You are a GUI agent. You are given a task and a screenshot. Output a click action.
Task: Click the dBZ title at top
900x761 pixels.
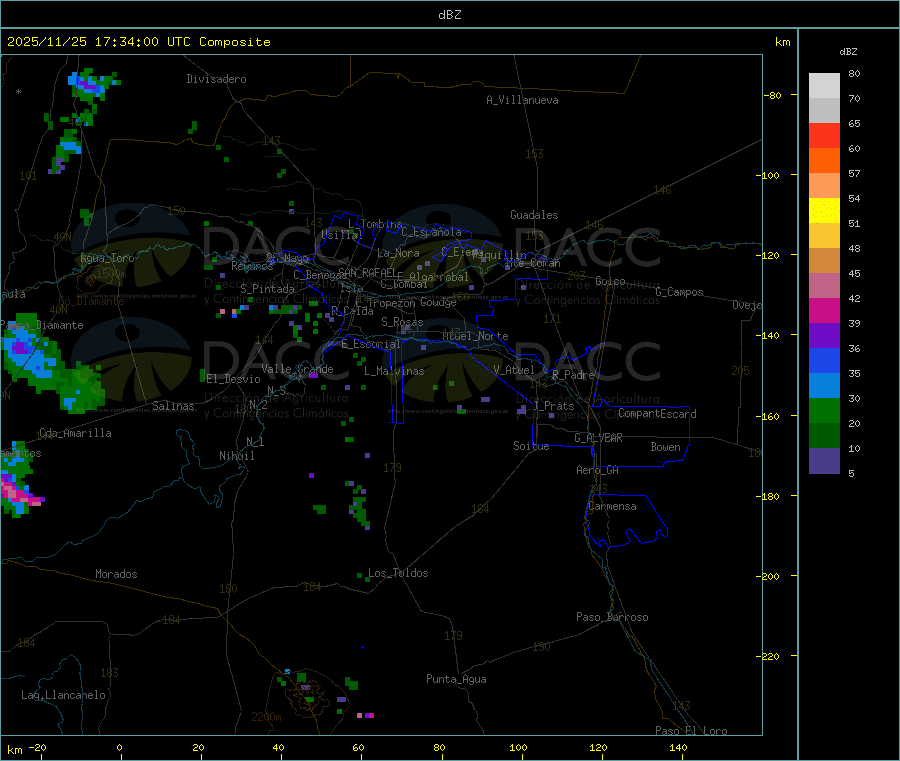click(x=449, y=15)
